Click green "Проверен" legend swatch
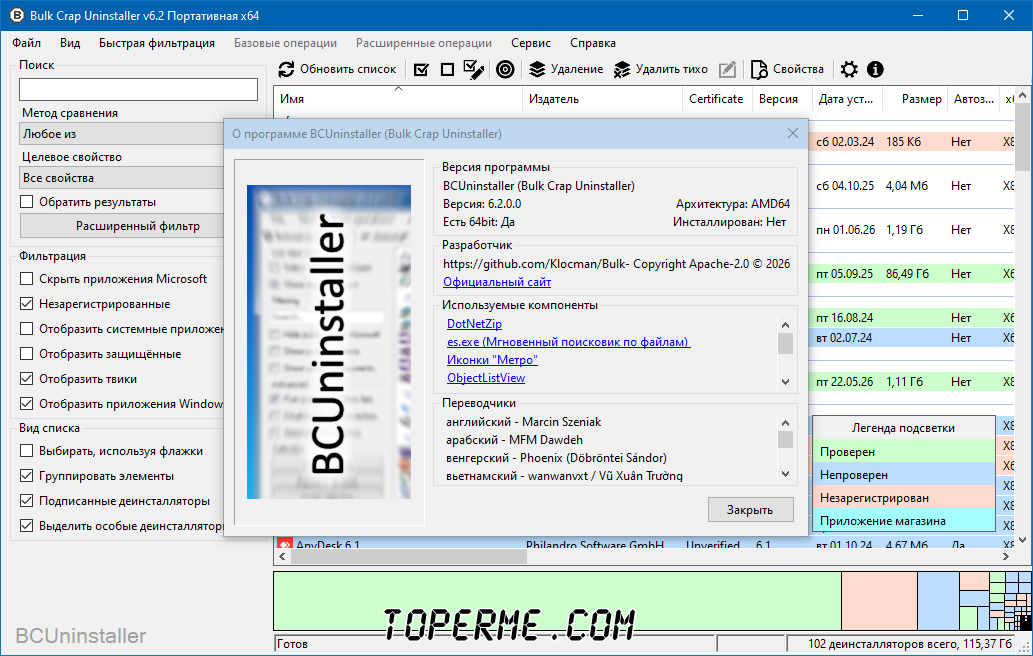This screenshot has height=656, width=1033. pos(903,452)
